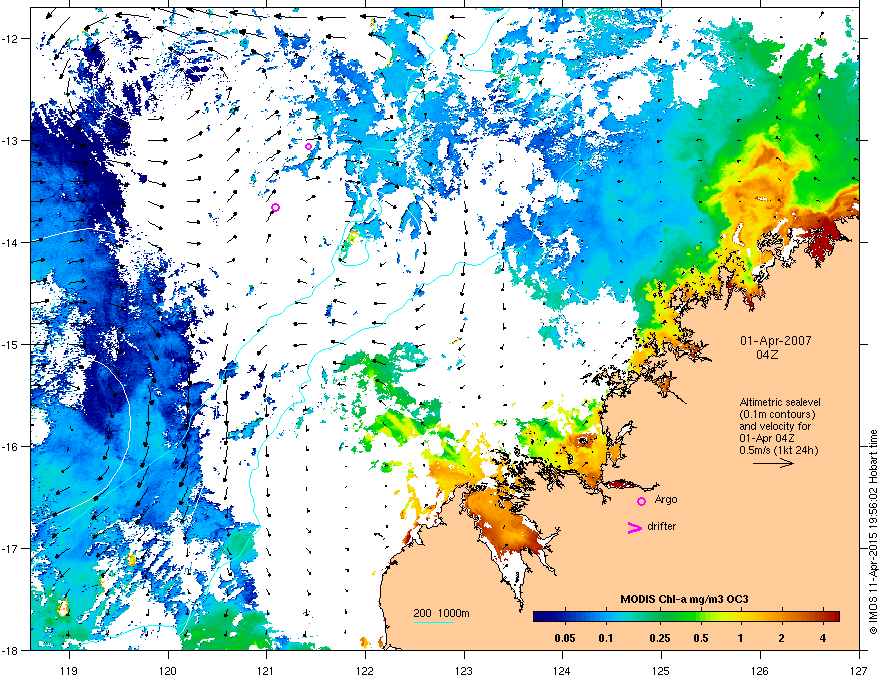Image resolution: width=880 pixels, height=680 pixels.
Task: Click the '01-Apr-2007' date label
Action: click(775, 341)
